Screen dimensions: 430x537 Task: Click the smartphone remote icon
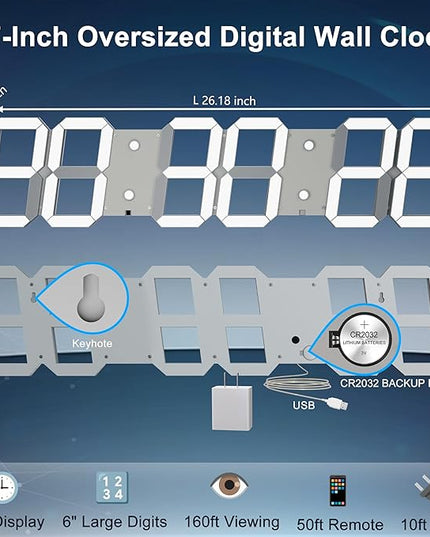tap(338, 491)
